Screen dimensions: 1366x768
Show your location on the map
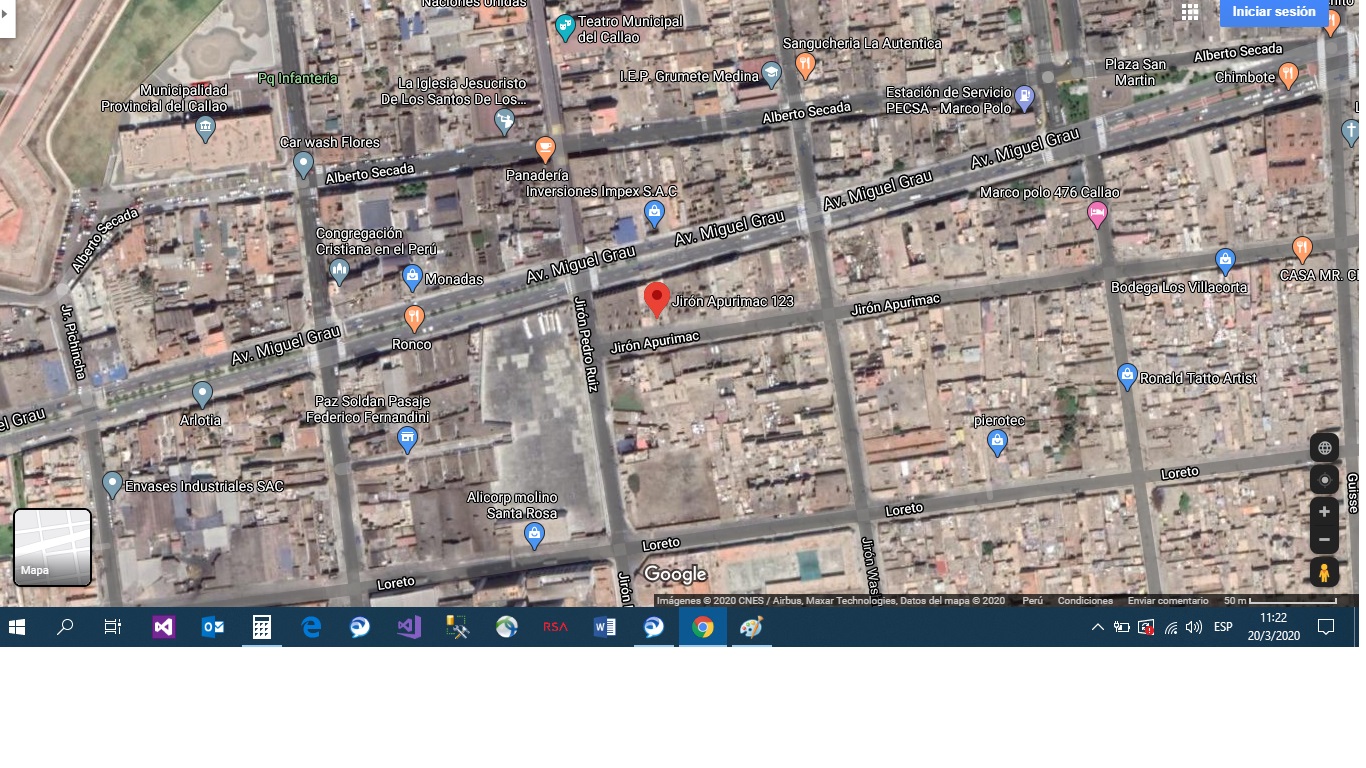coord(1324,480)
